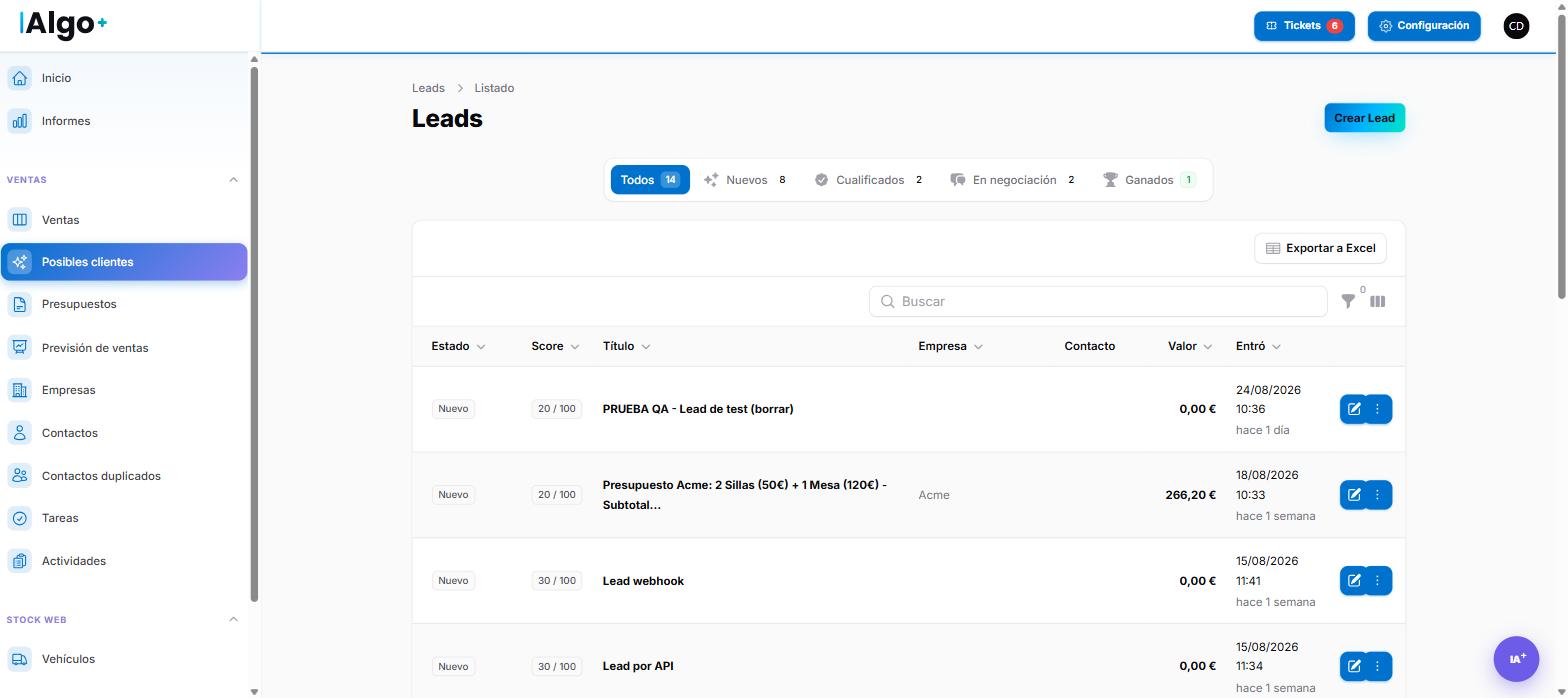
Task: Click the Informes bar chart icon
Action: pos(19,121)
